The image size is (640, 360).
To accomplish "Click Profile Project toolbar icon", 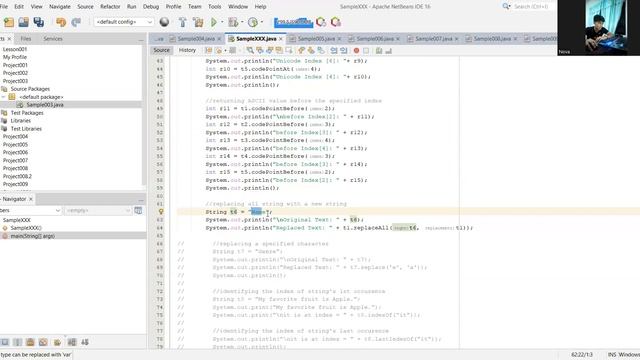I will [x=253, y=22].
